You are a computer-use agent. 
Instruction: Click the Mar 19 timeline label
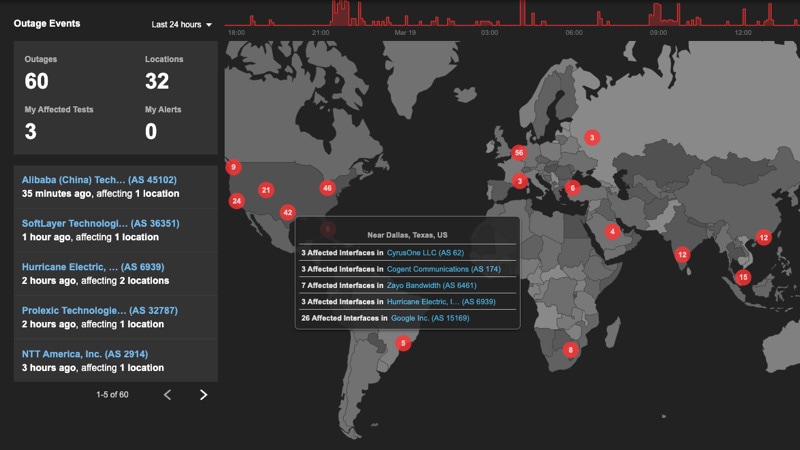tap(405, 32)
